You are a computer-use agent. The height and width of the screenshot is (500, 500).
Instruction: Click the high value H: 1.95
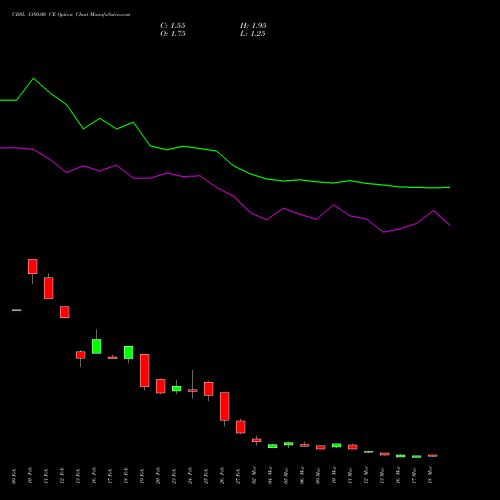click(253, 26)
